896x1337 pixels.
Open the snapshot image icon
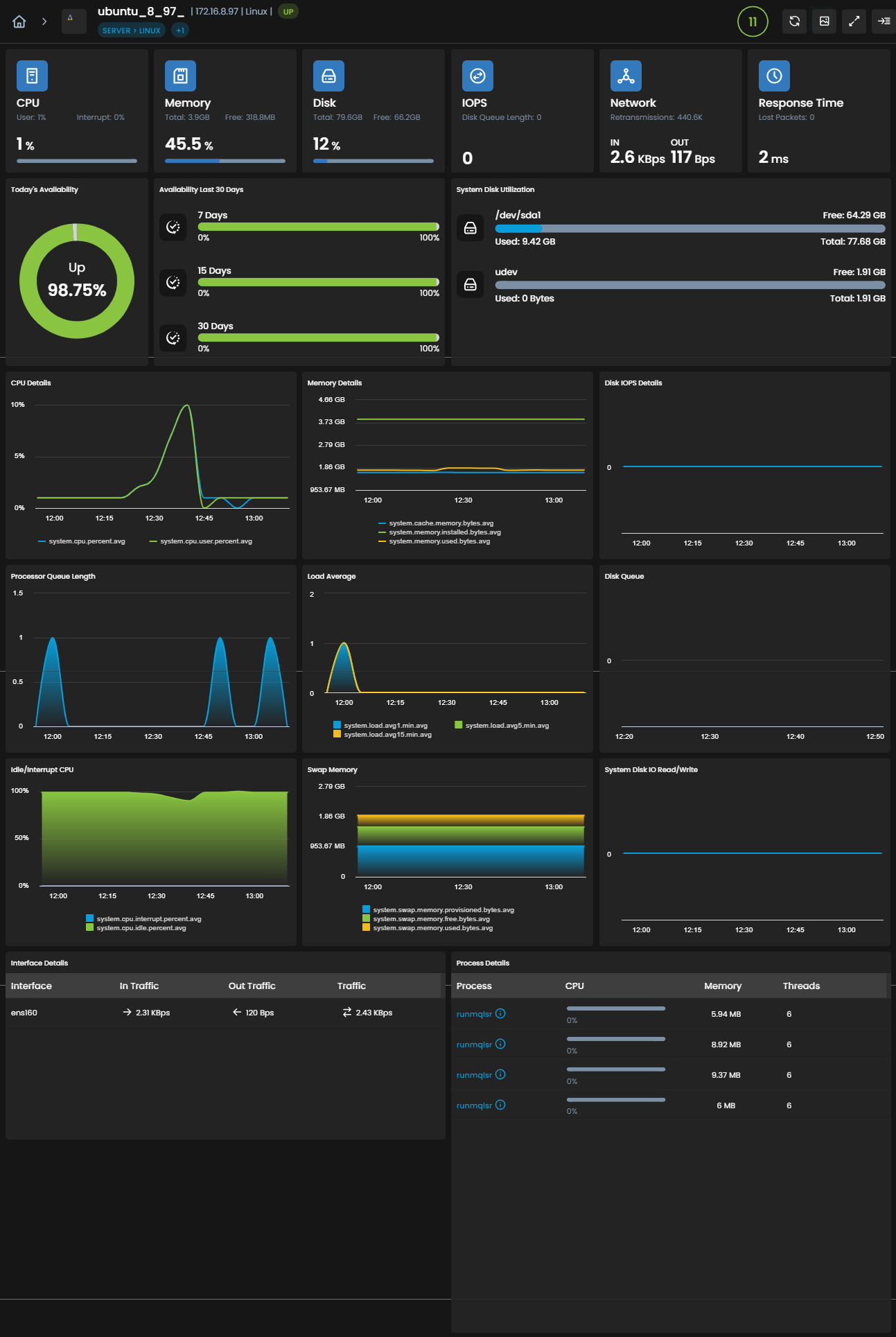(824, 21)
